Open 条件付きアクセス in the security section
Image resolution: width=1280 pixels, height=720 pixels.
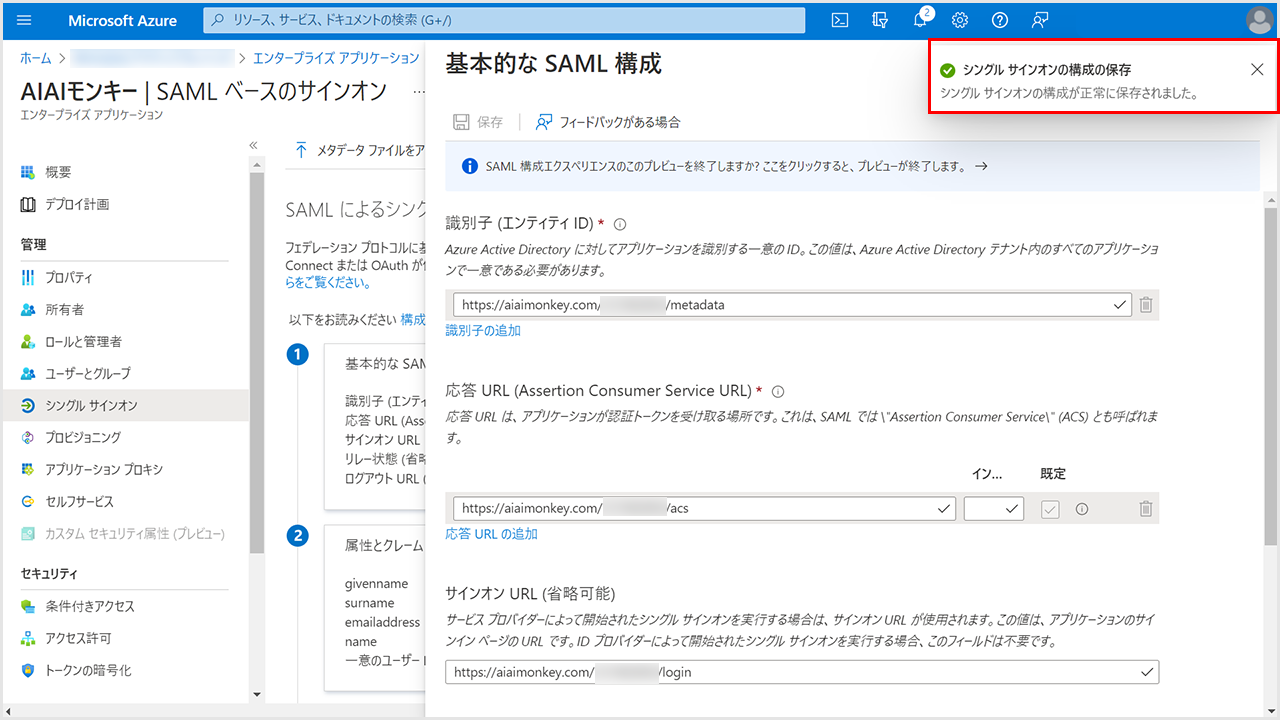pos(89,606)
